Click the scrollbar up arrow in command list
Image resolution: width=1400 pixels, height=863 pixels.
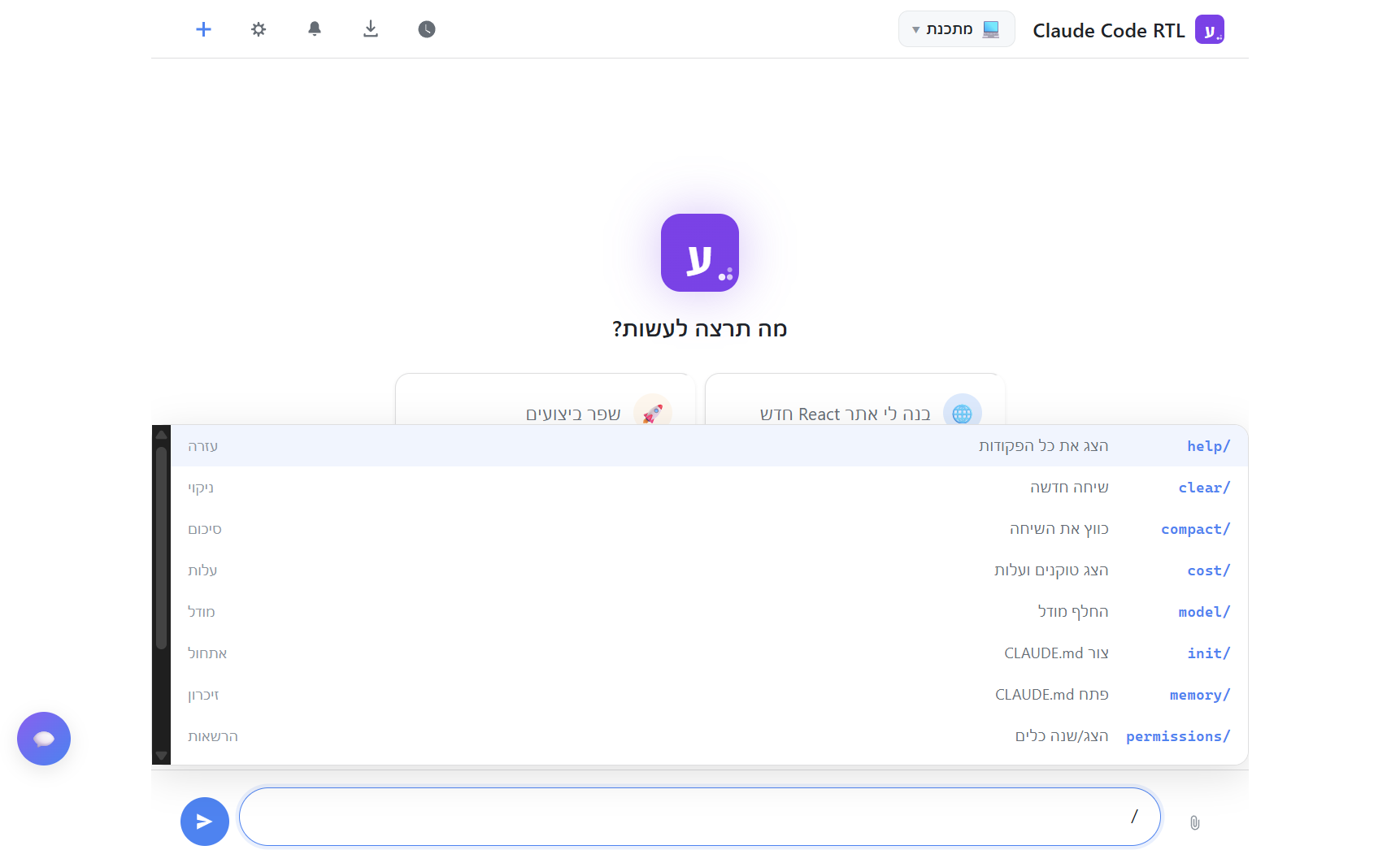click(x=161, y=434)
